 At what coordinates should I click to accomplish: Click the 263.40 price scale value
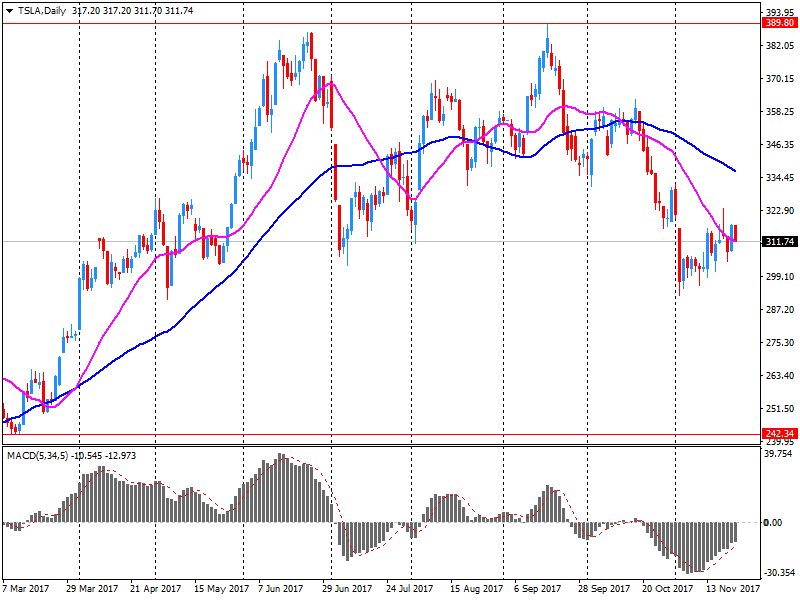[780, 376]
